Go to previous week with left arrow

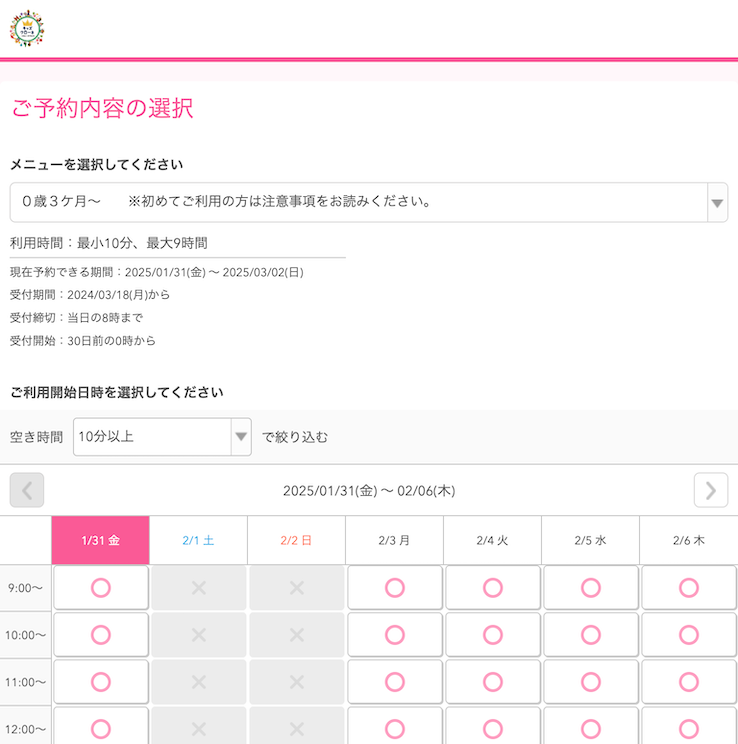tap(27, 490)
